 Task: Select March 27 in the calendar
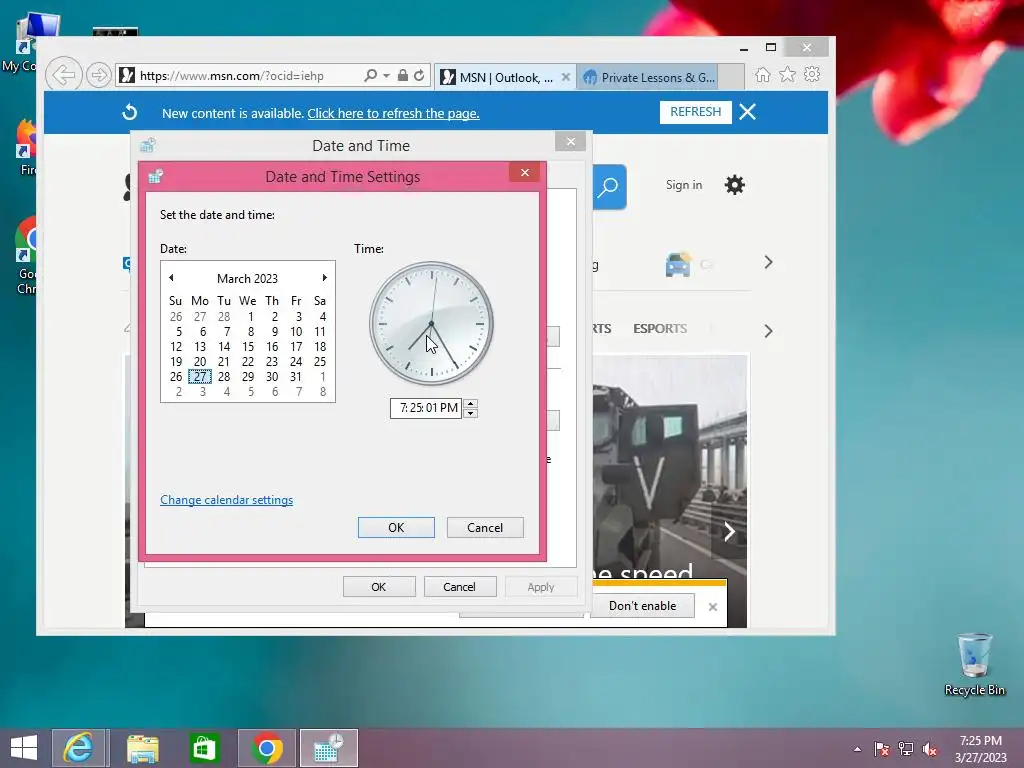click(x=200, y=377)
